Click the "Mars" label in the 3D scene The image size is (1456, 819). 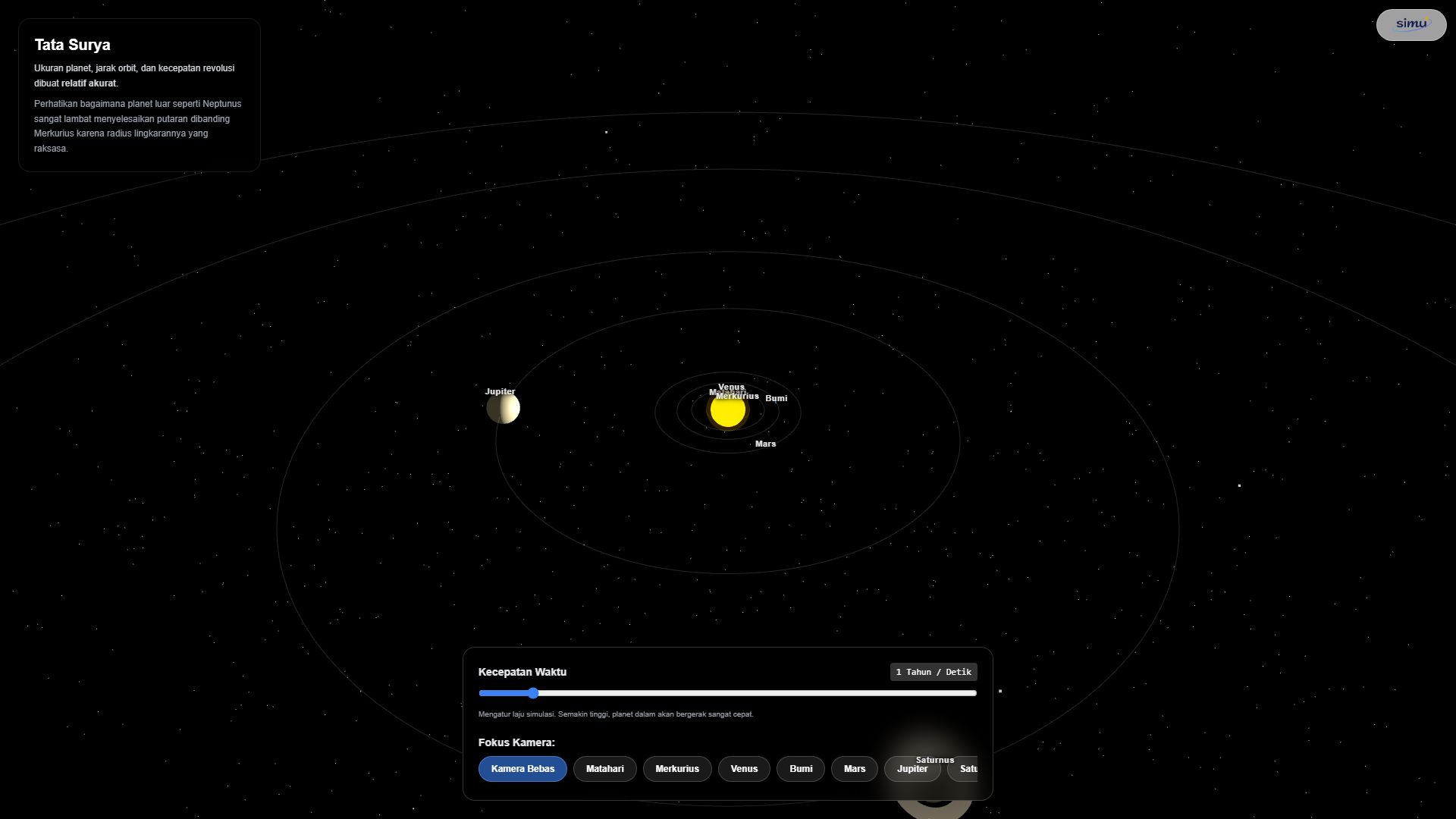[x=766, y=444]
